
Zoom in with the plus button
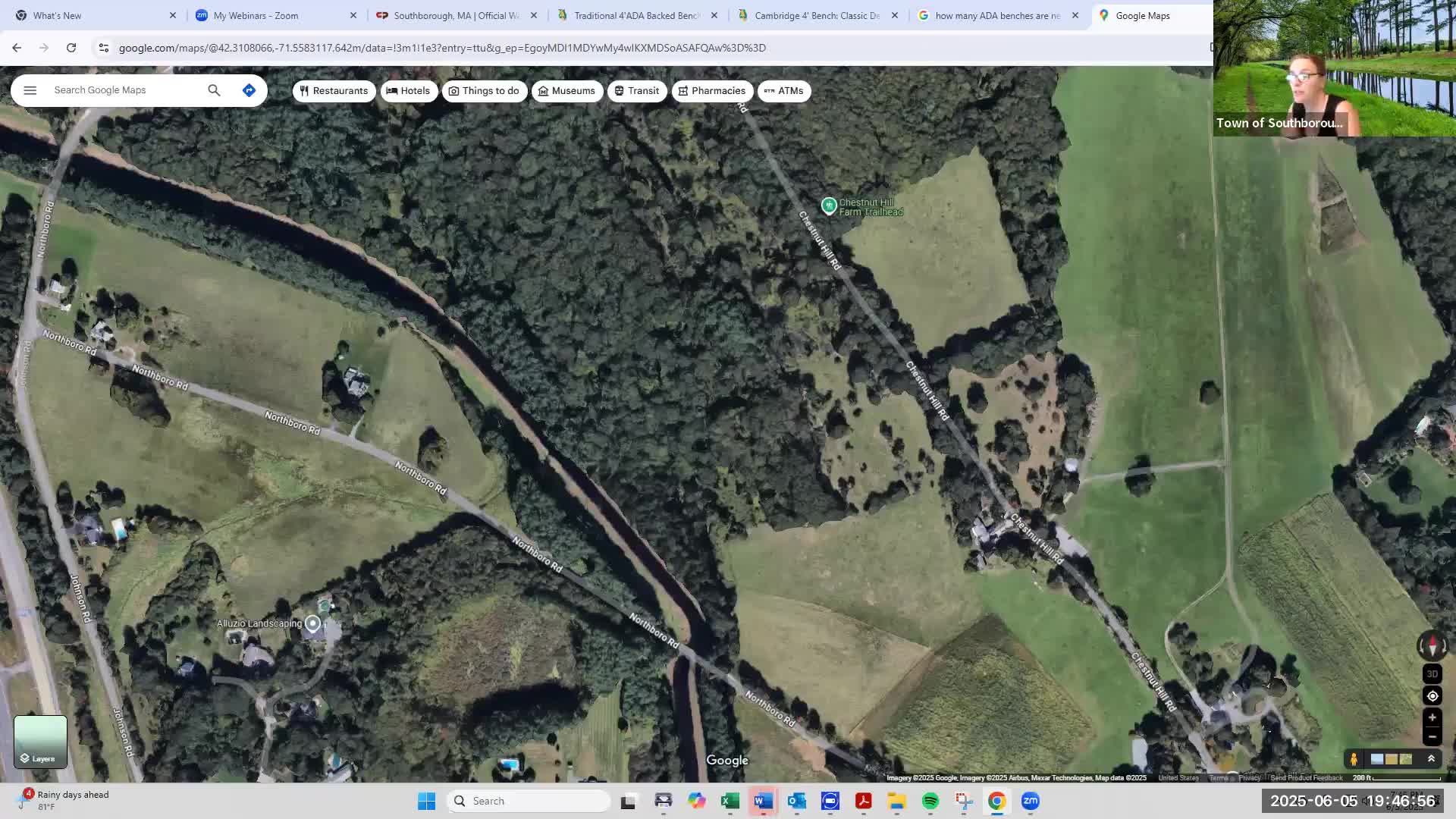coord(1432,717)
